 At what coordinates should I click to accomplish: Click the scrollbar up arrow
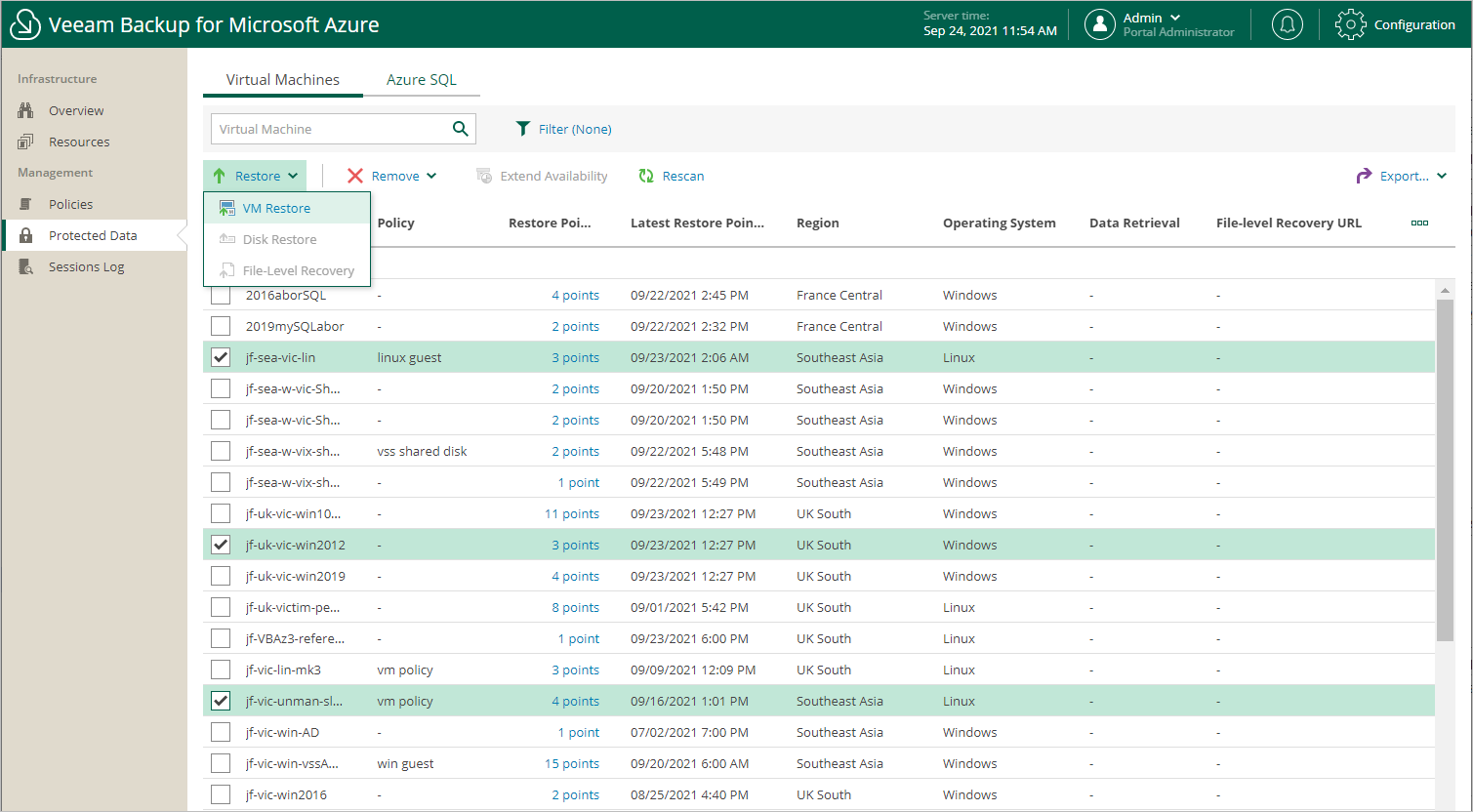point(1446,290)
